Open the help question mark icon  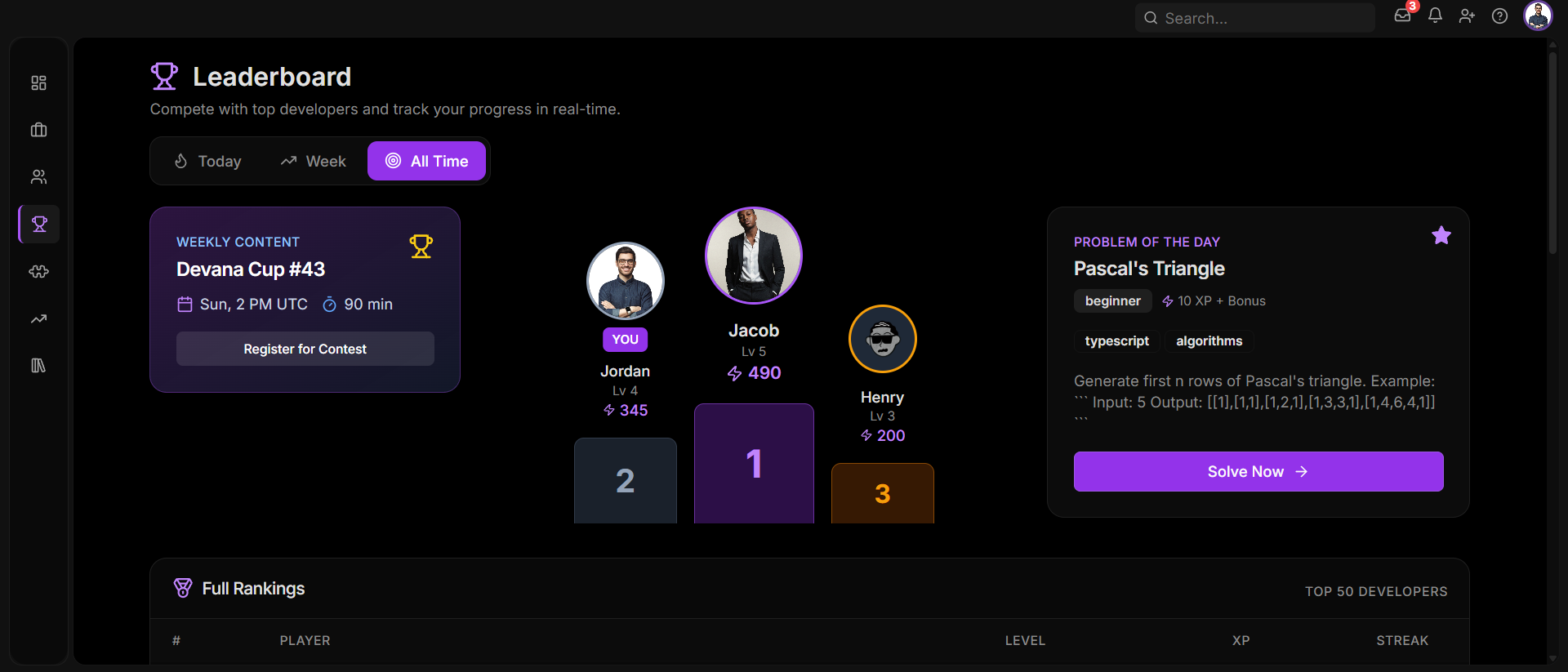tap(1499, 16)
